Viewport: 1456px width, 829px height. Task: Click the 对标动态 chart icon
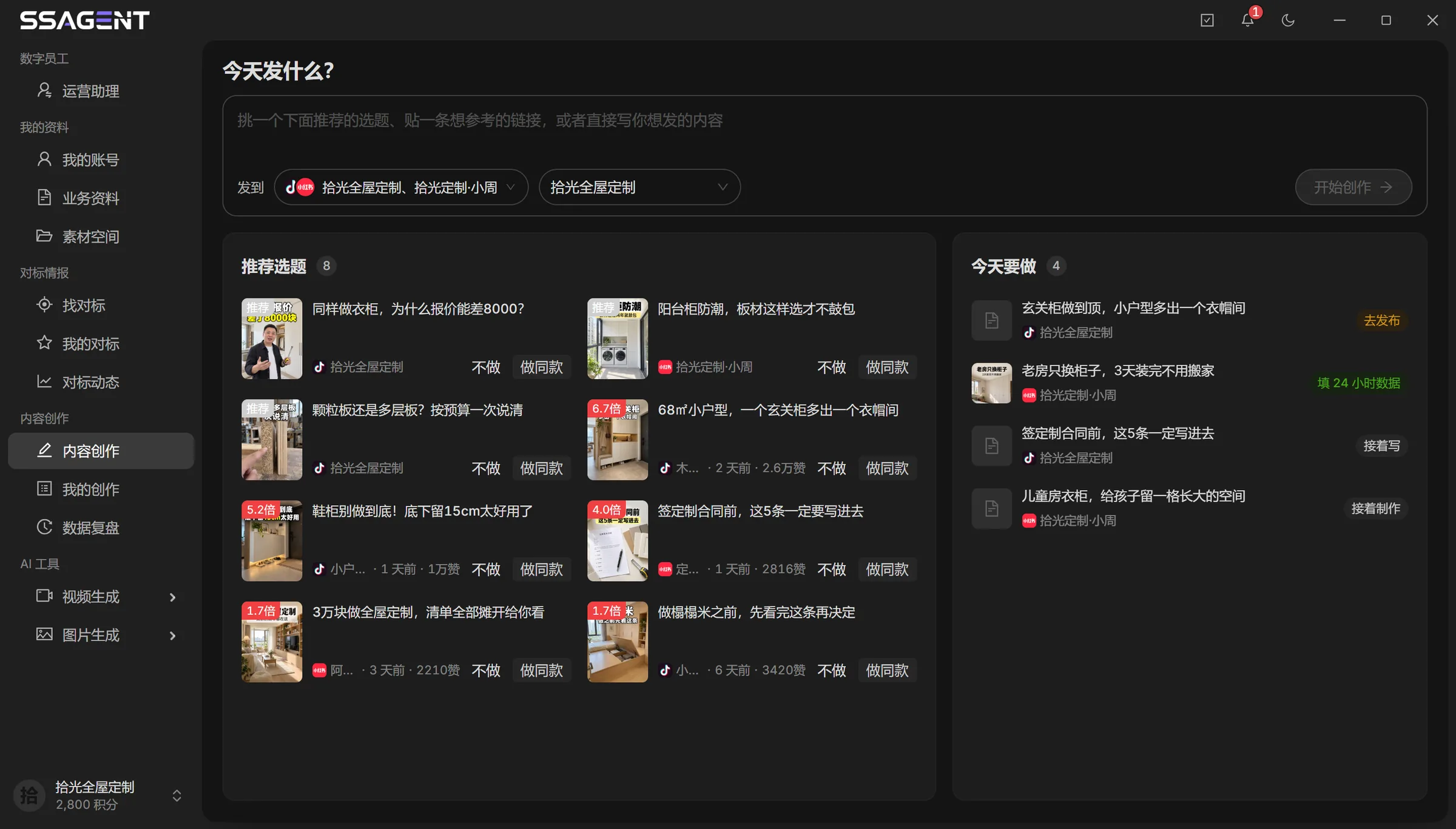[44, 381]
